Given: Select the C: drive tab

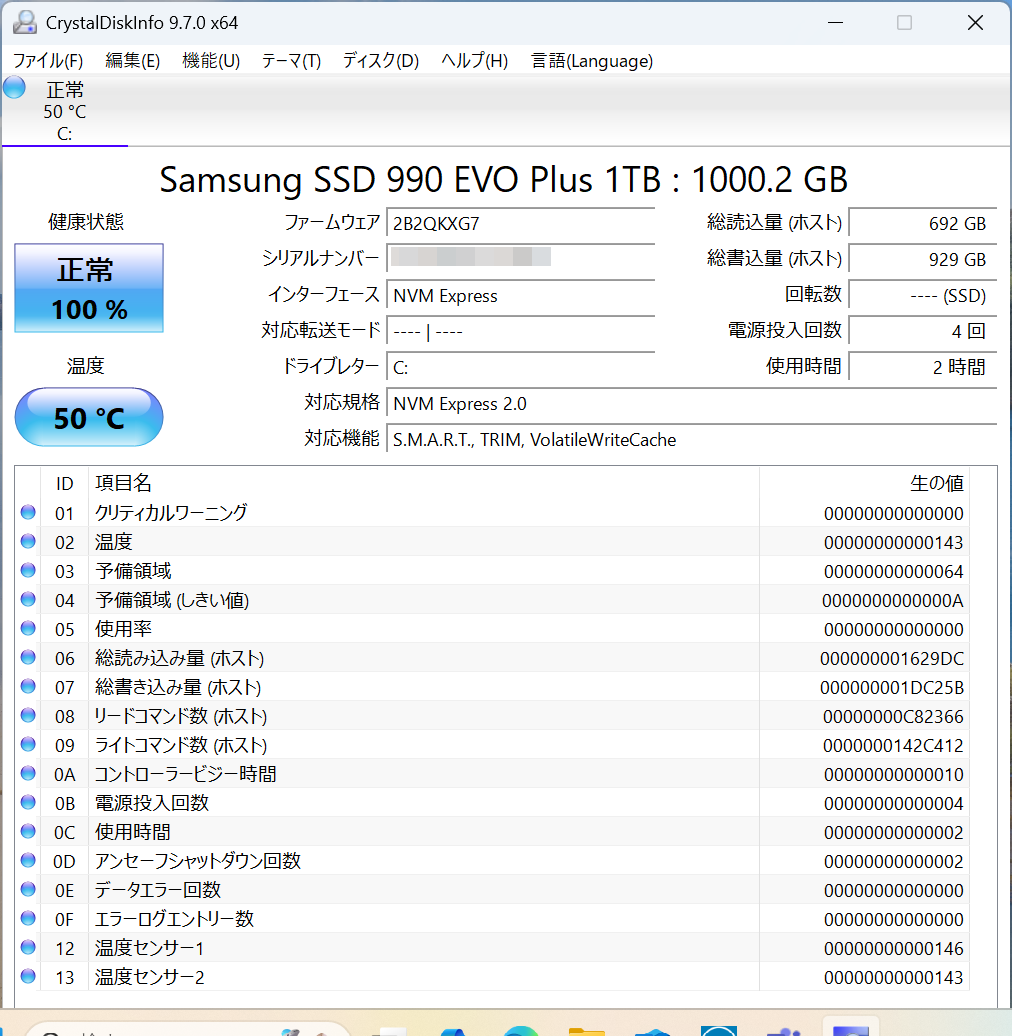Looking at the screenshot, I should coord(64,111).
